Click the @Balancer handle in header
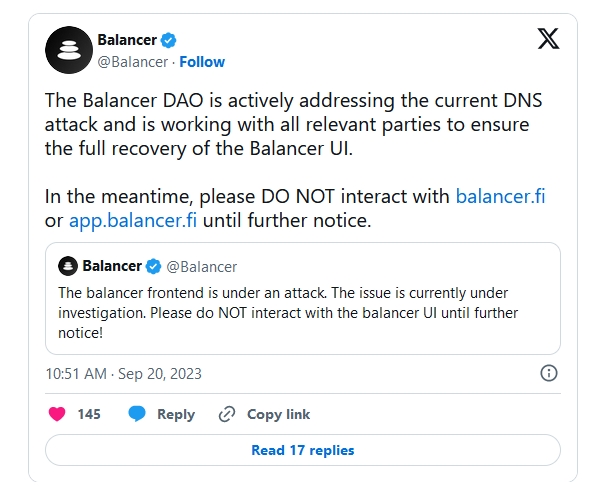 point(130,62)
